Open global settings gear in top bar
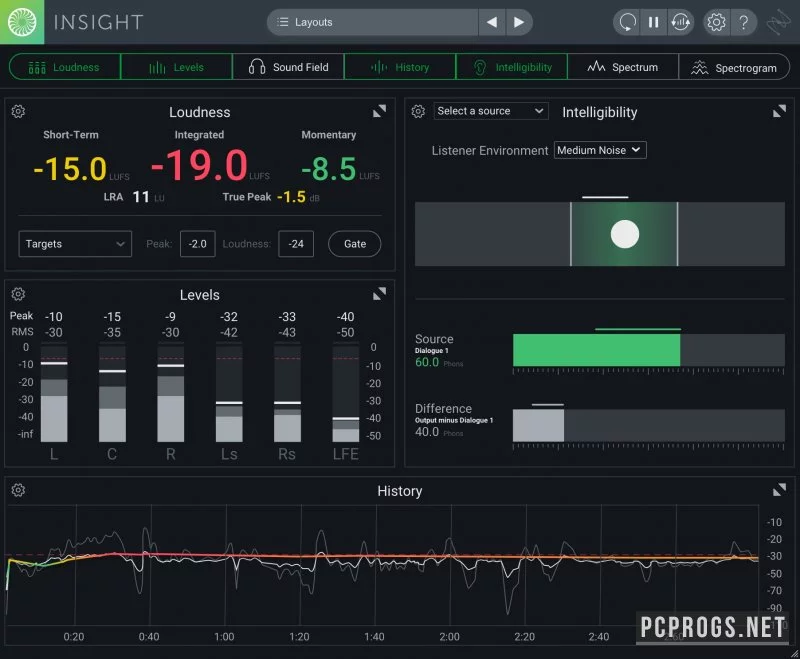 point(716,22)
